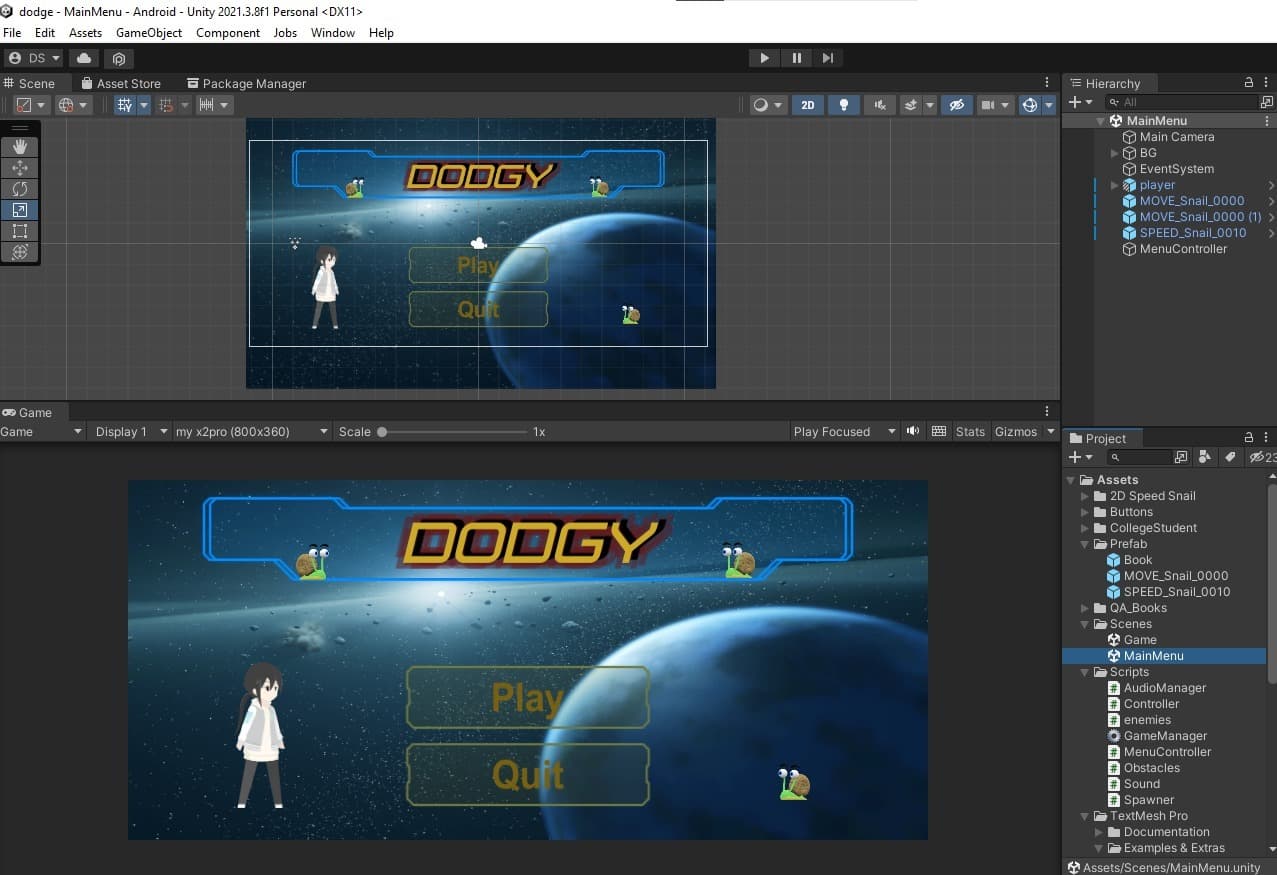The height and width of the screenshot is (875, 1277).
Task: Toggle Scene gizmos button
Action: point(1029,105)
